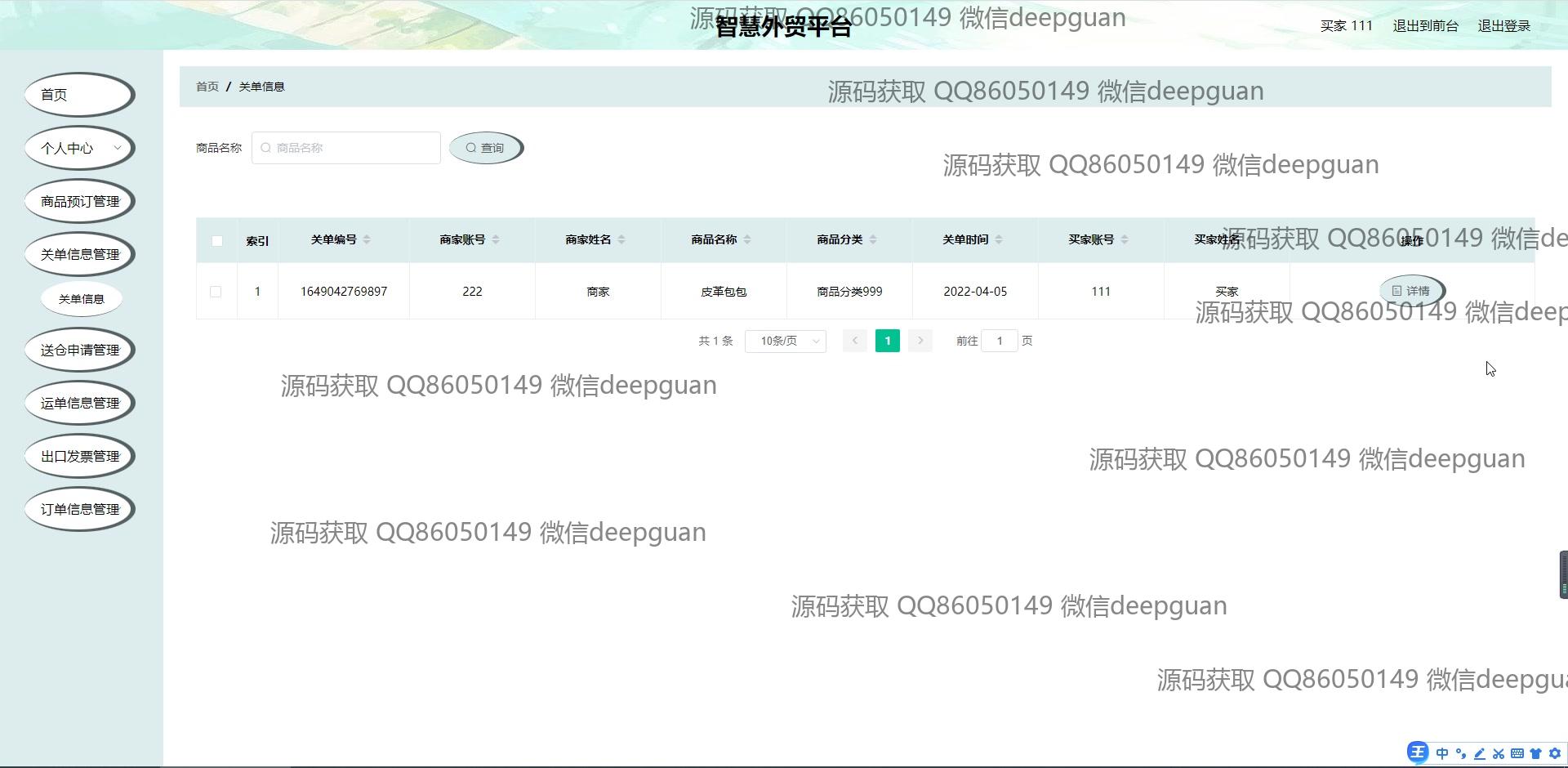1568x768 pixels.
Task: Open the IME soft keyboard icon
Action: click(x=1517, y=753)
